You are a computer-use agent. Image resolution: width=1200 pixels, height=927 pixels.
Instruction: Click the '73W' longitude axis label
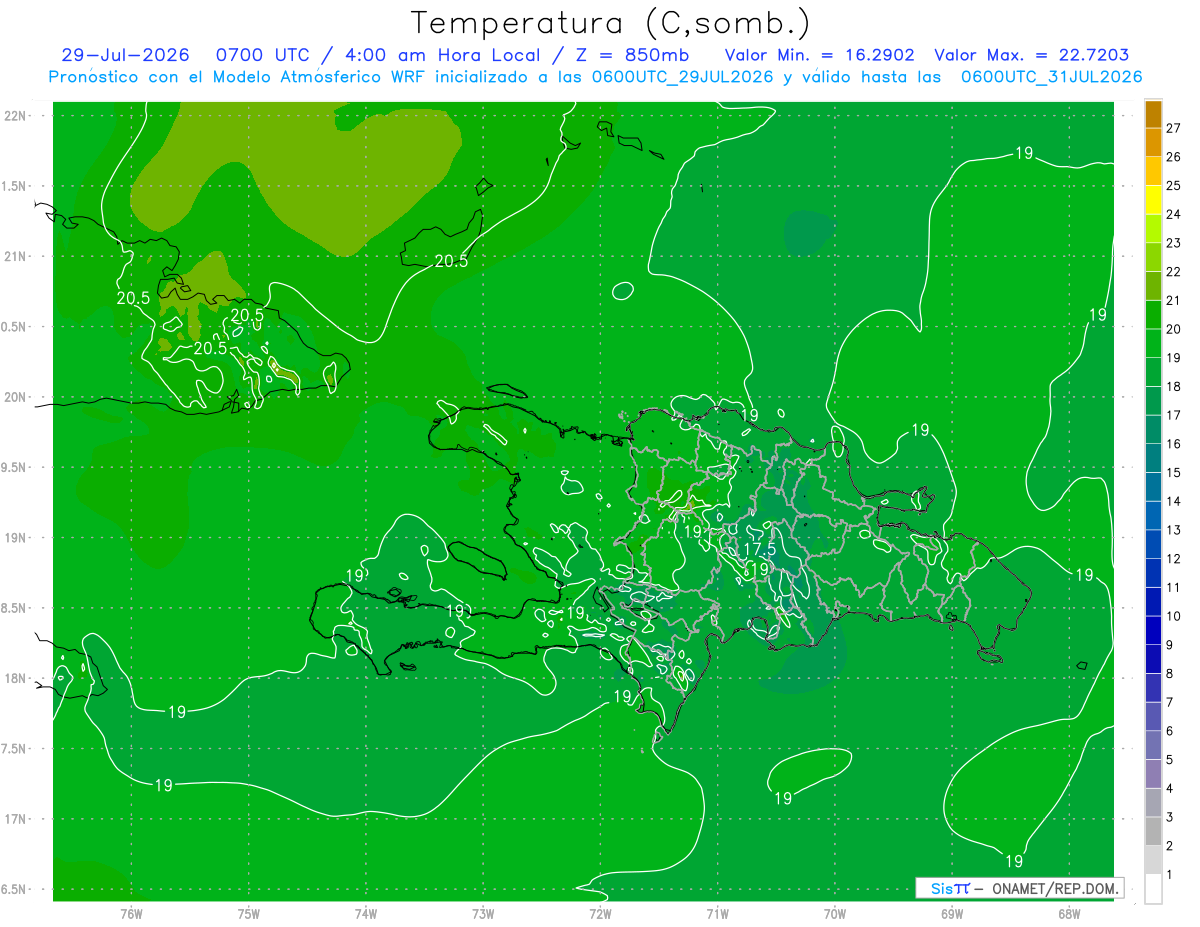click(483, 913)
